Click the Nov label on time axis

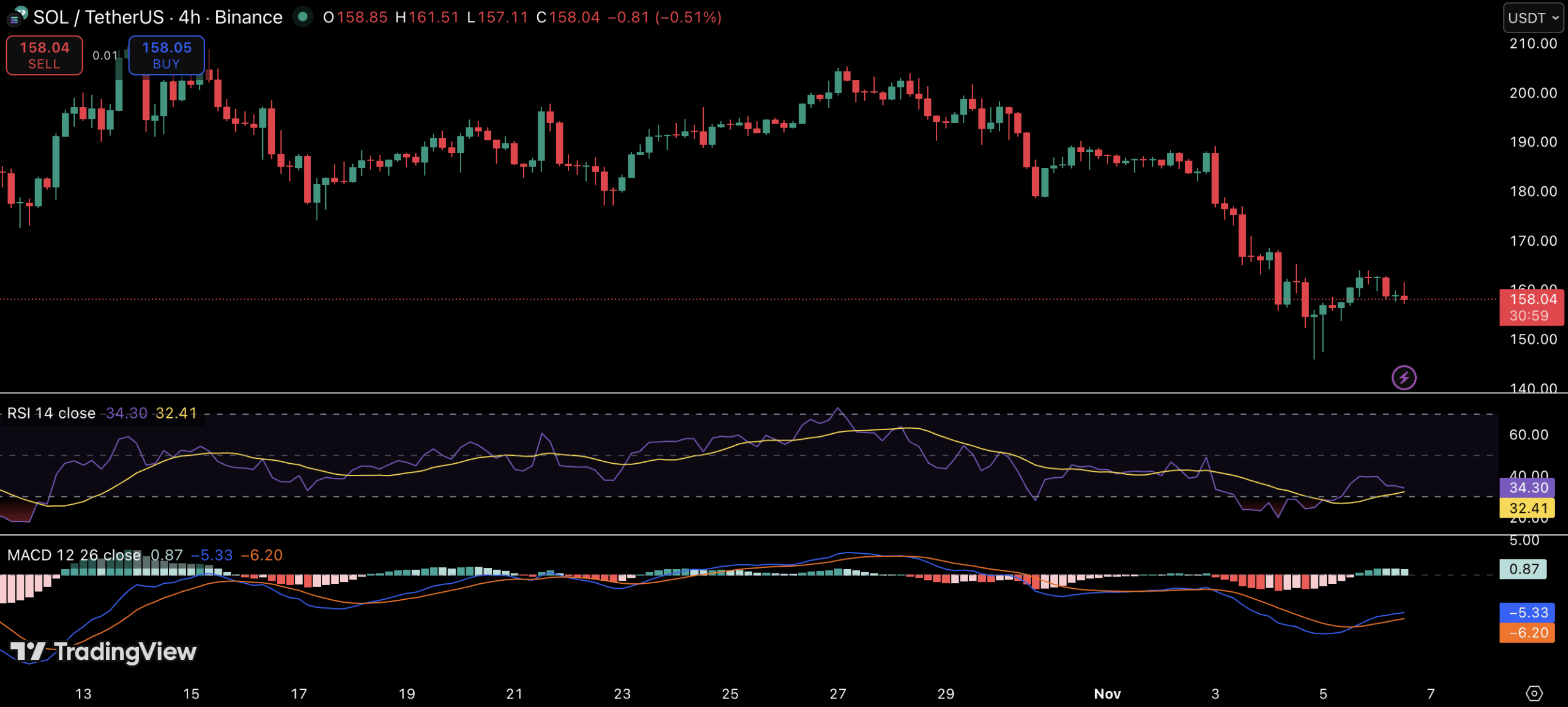pos(1107,694)
